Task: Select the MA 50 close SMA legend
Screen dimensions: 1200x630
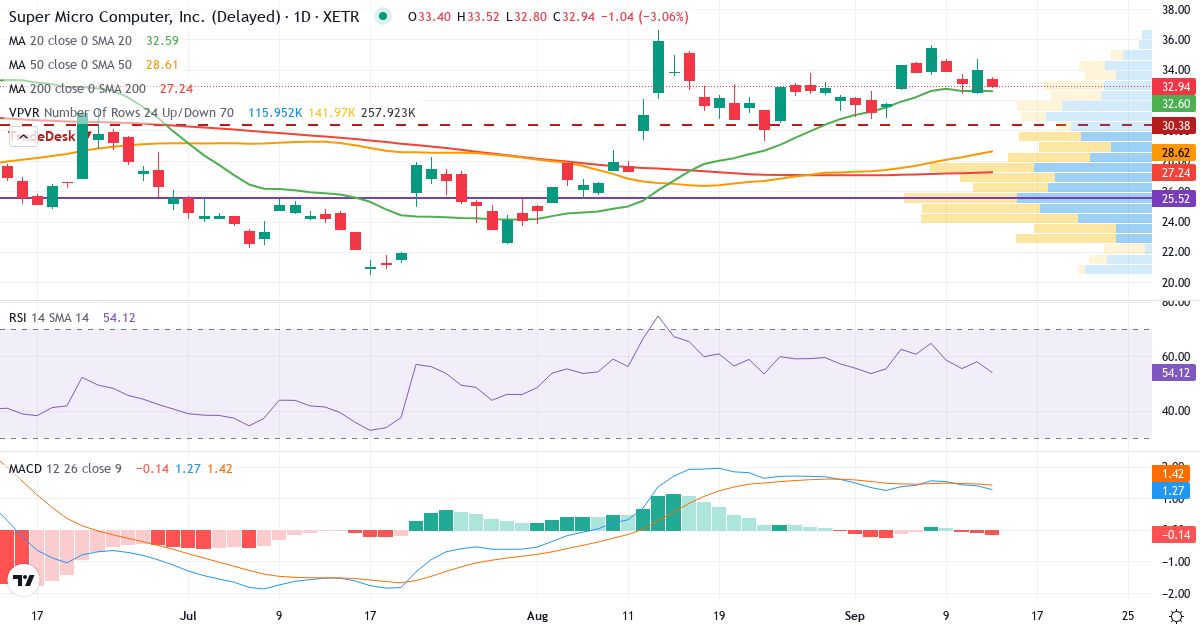Action: point(70,64)
